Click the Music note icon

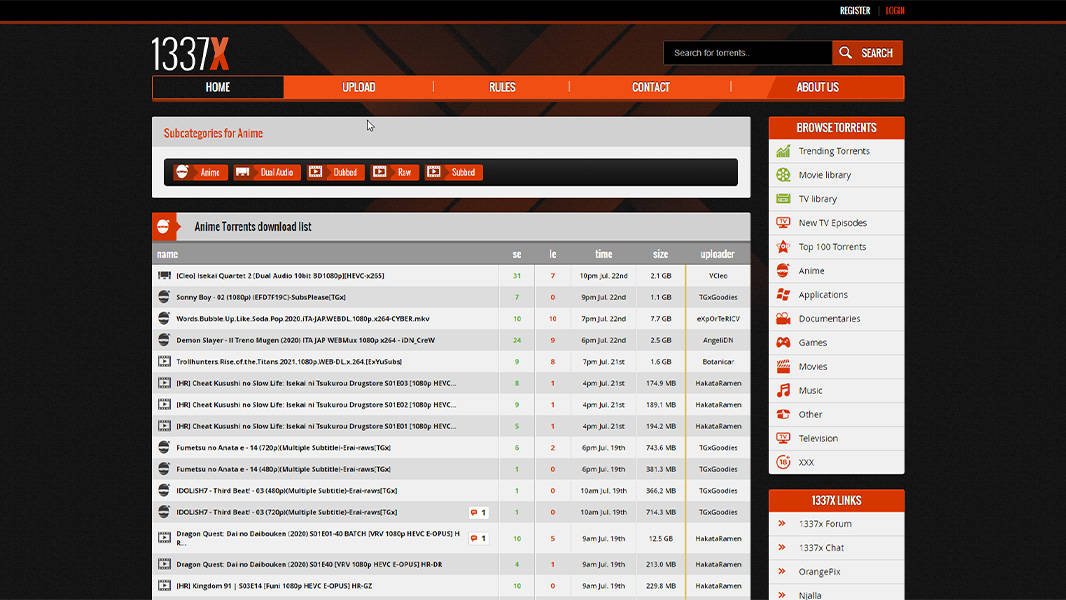click(x=783, y=390)
